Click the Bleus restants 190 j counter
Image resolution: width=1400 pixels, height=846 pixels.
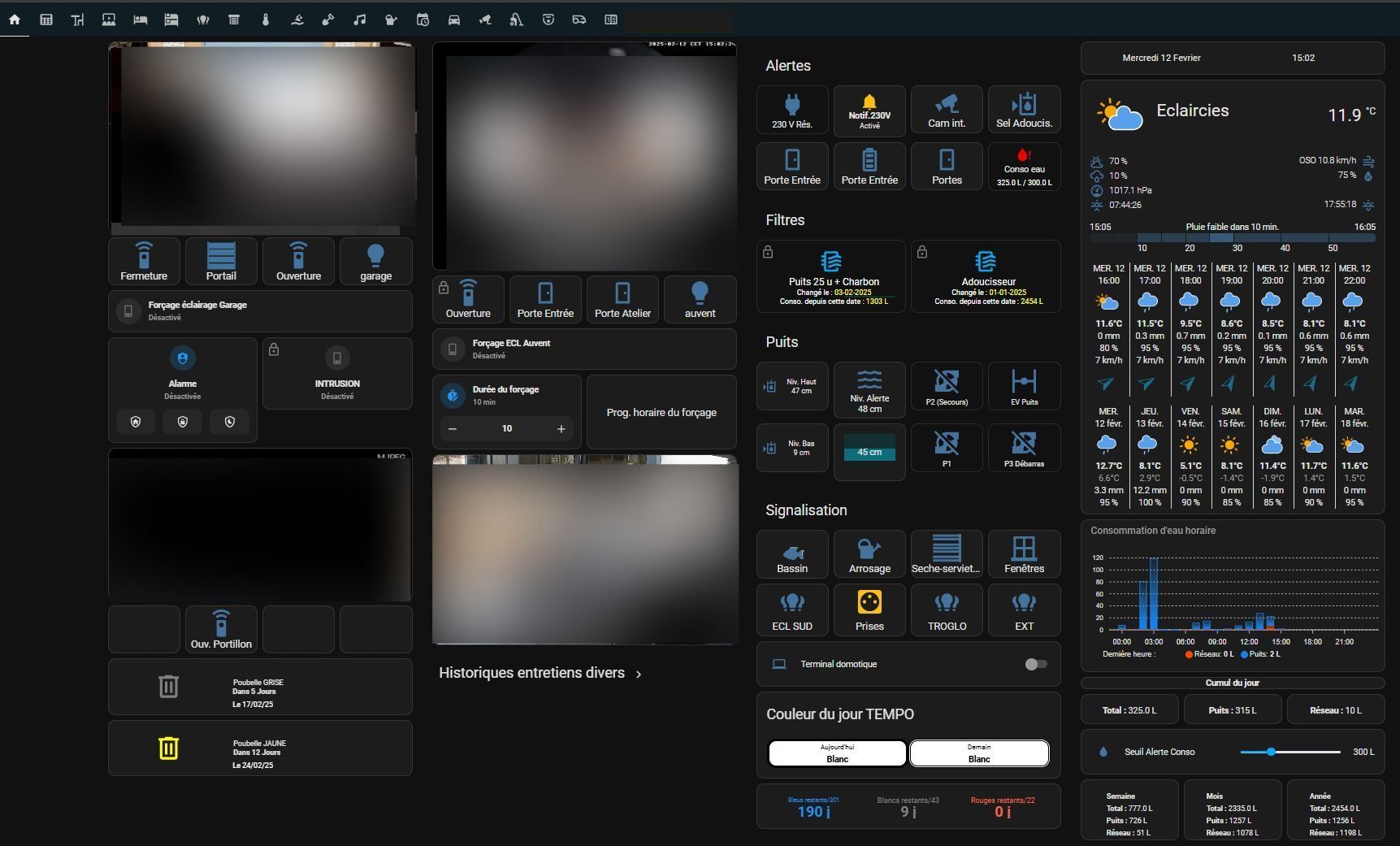[813, 807]
